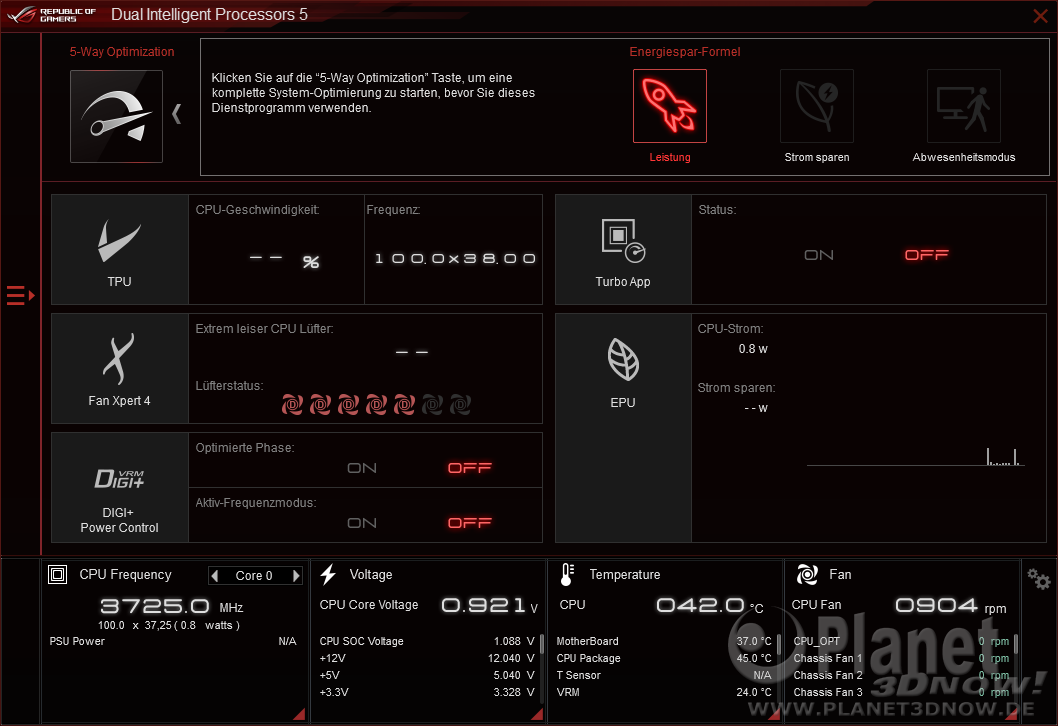Turn Optimierte Phase ON
This screenshot has width=1058, height=726.
tap(362, 468)
